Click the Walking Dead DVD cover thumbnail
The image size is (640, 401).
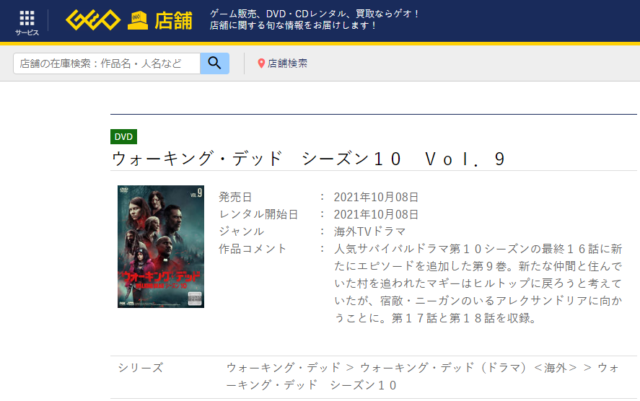[x=161, y=246]
